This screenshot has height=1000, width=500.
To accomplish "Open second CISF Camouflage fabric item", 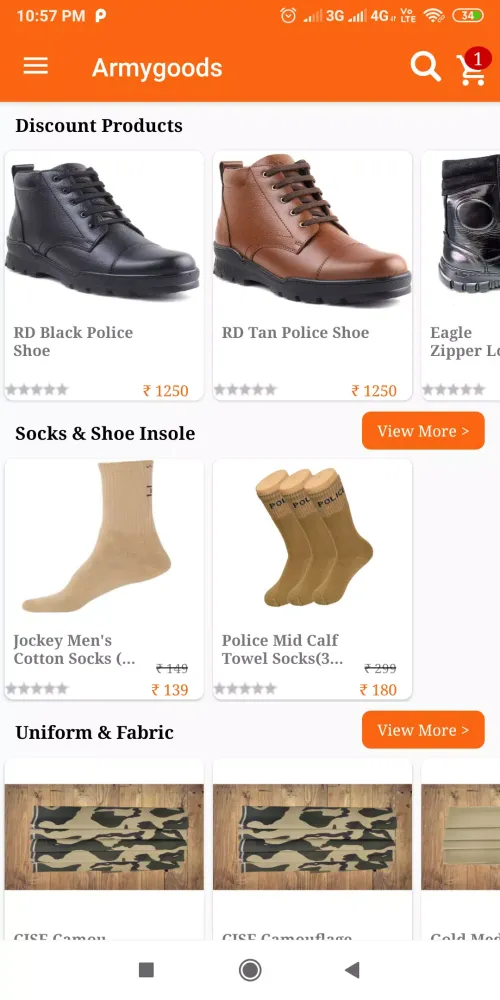I will (x=312, y=848).
